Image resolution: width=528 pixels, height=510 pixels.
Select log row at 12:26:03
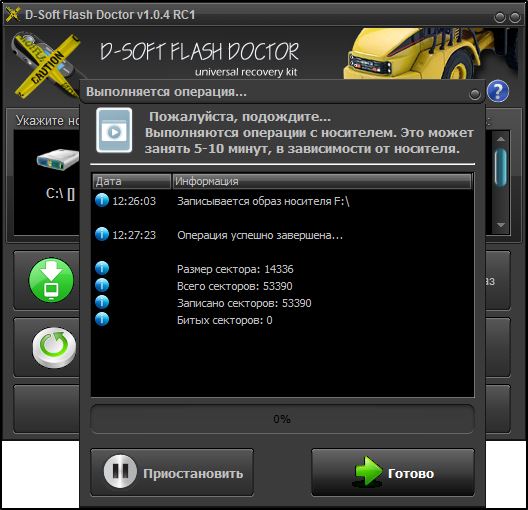coord(283,201)
